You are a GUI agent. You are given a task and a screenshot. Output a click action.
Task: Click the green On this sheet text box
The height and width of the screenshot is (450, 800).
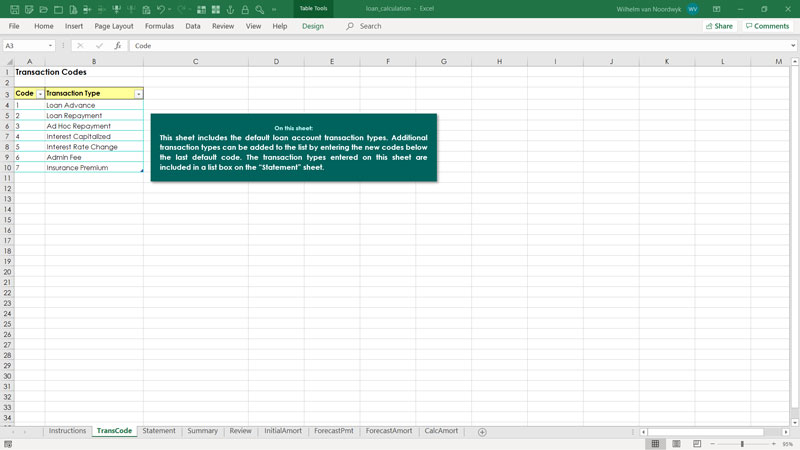(294, 147)
